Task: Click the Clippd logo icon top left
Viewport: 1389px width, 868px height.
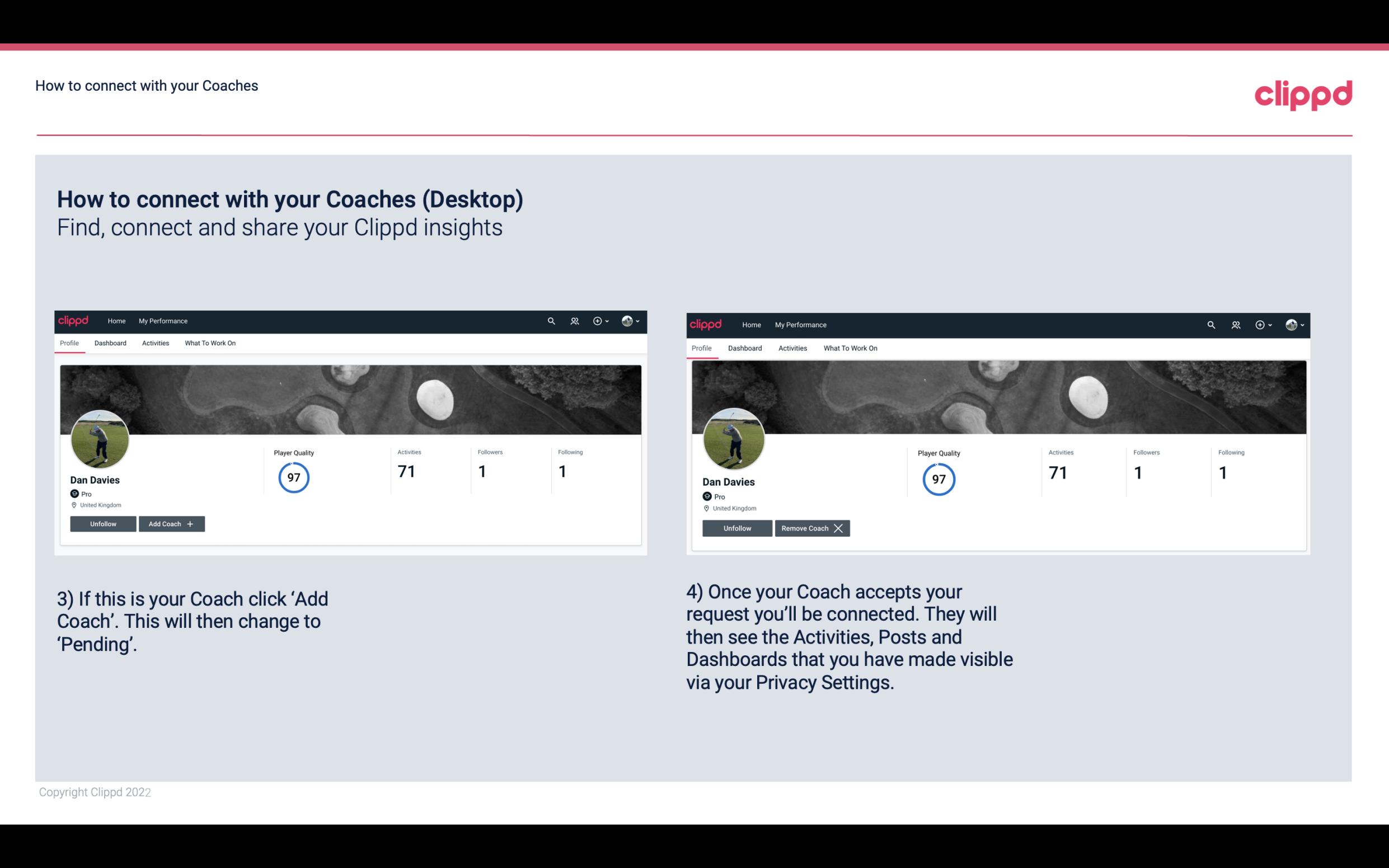Action: [75, 321]
